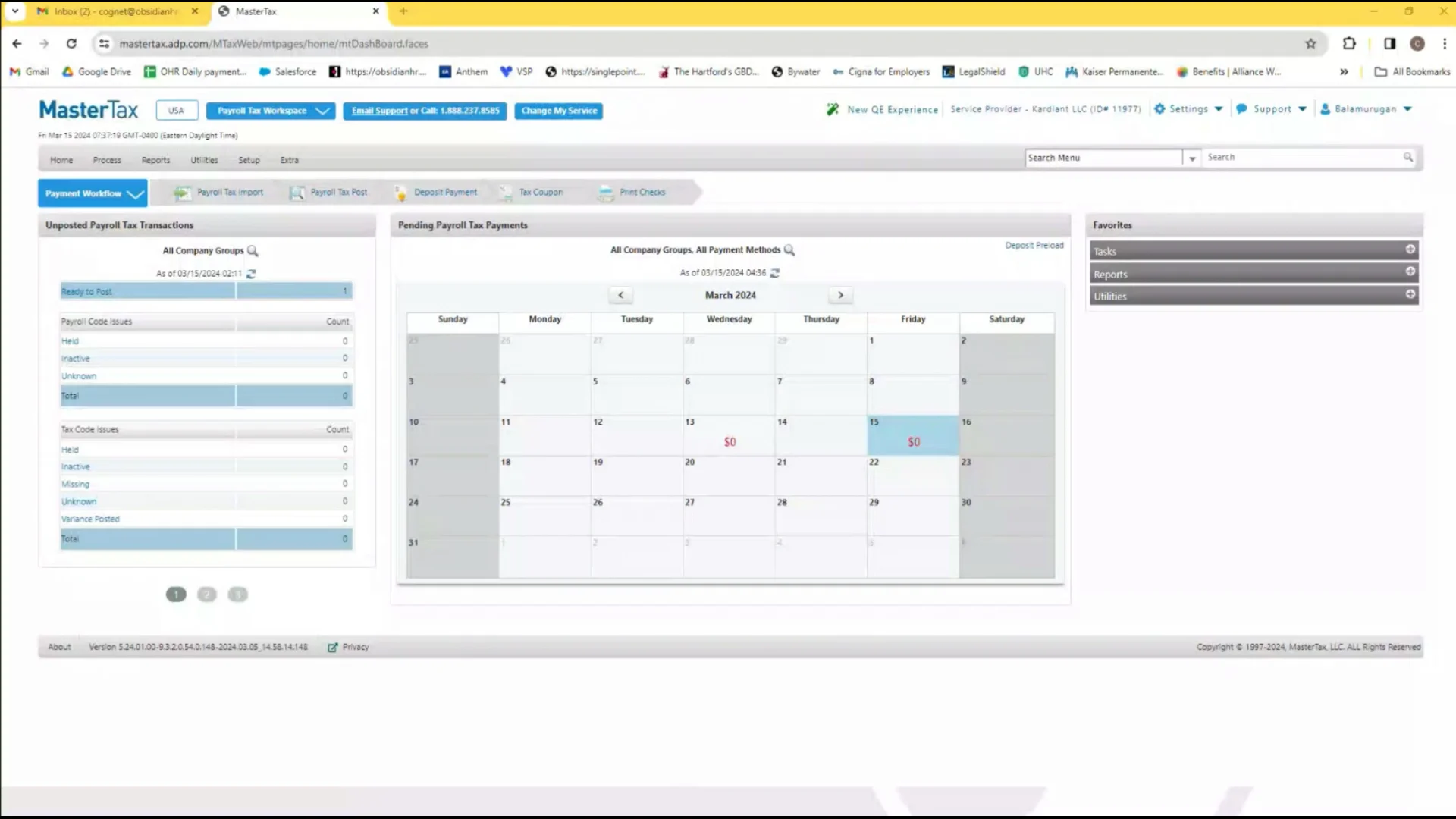Open the Deposit Payment workflow step
The width and height of the screenshot is (1456, 819).
436,193
